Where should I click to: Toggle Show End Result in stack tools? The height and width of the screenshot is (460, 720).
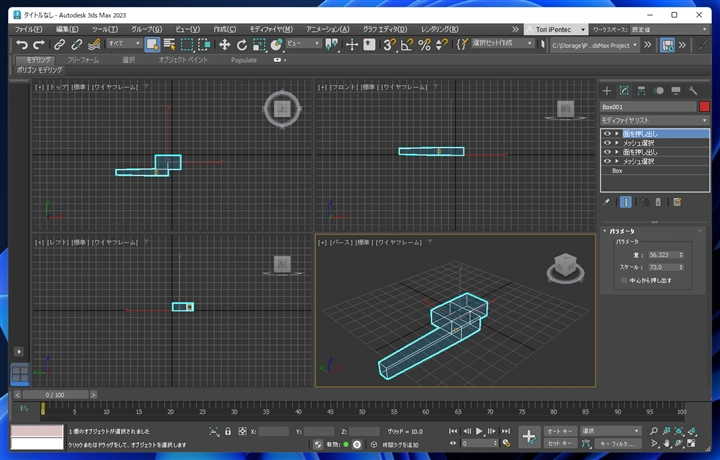625,202
